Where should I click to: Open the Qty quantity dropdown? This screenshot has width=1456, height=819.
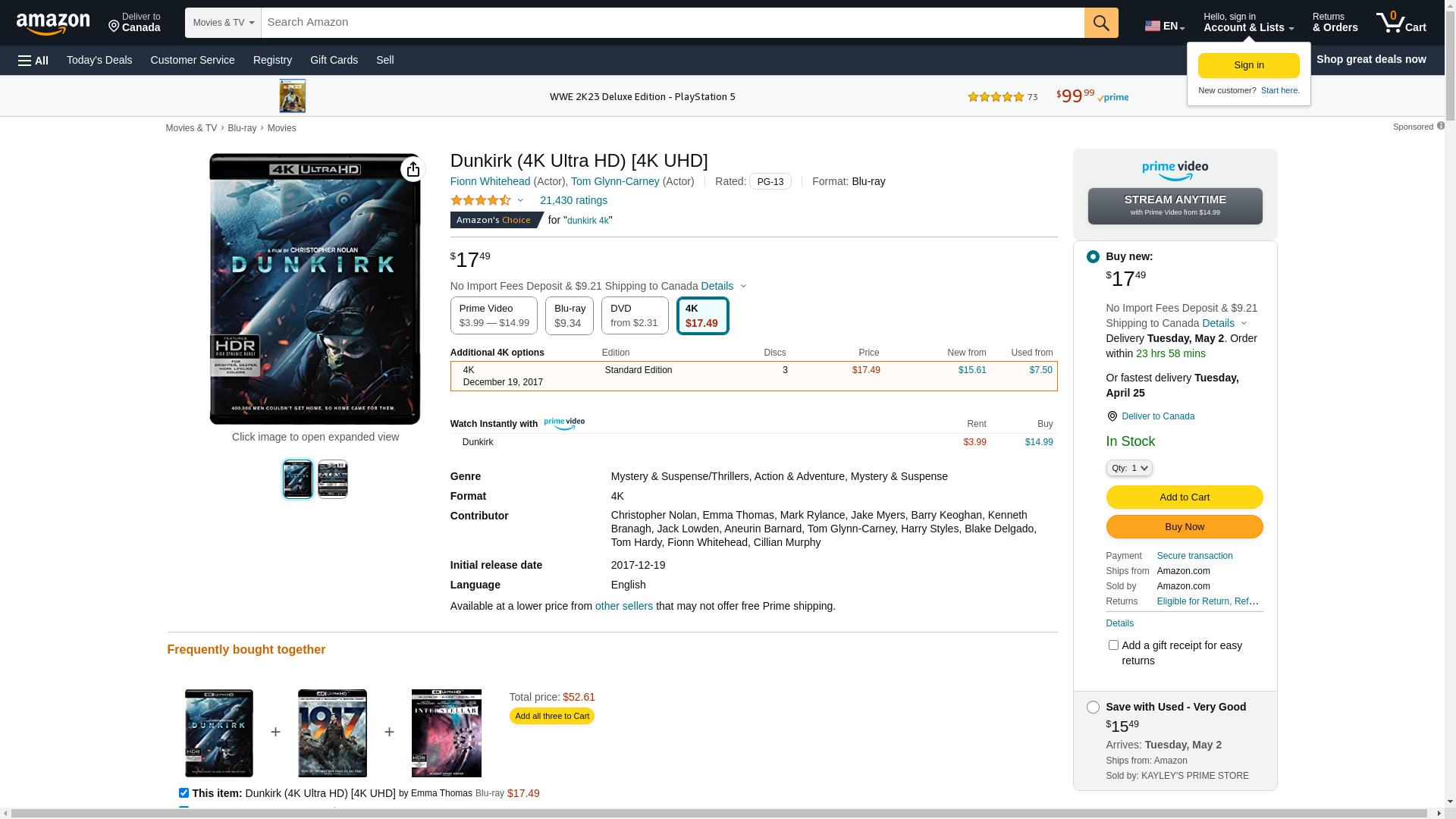coord(1128,468)
